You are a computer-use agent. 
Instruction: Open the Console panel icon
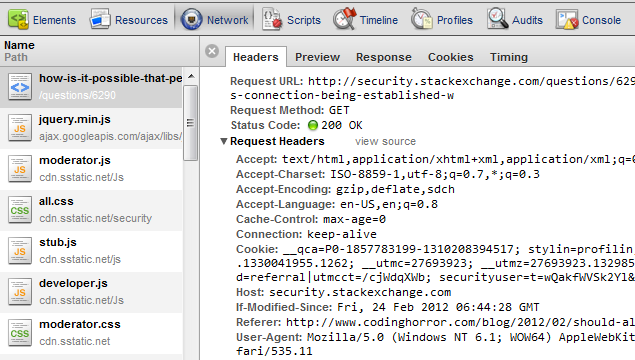(x=567, y=19)
